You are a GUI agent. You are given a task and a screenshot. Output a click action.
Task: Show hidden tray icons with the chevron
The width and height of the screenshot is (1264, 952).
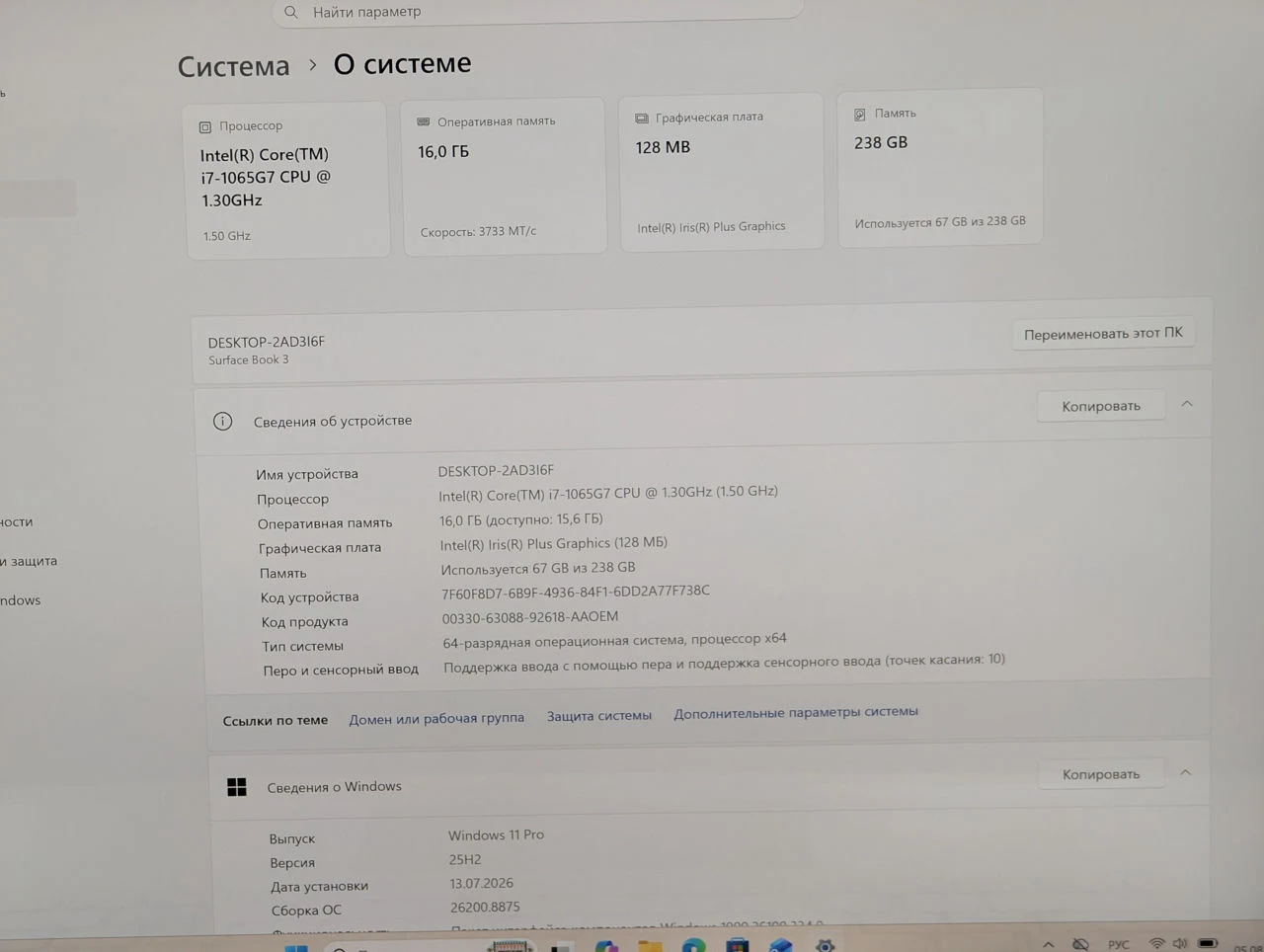pos(1049,945)
